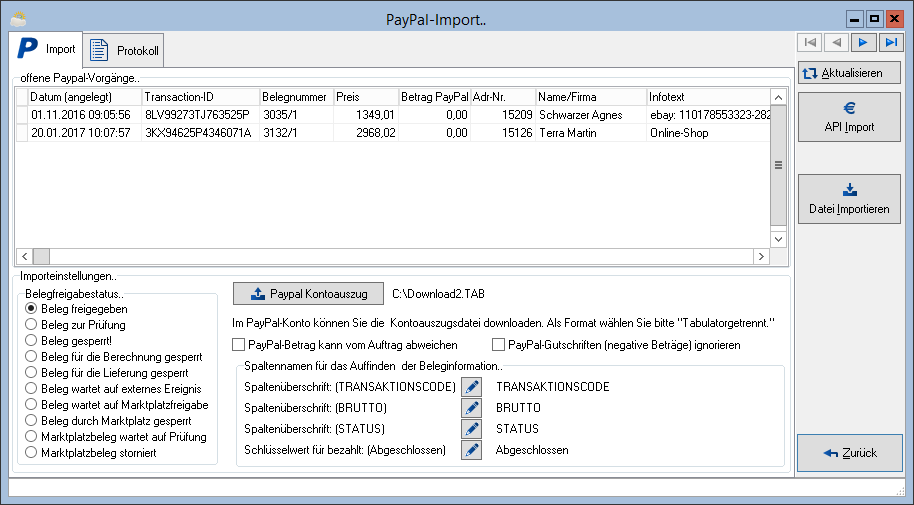
Task: Select Beleg wartet auf Marktplatzfreigabe
Action: pyautogui.click(x=117, y=405)
